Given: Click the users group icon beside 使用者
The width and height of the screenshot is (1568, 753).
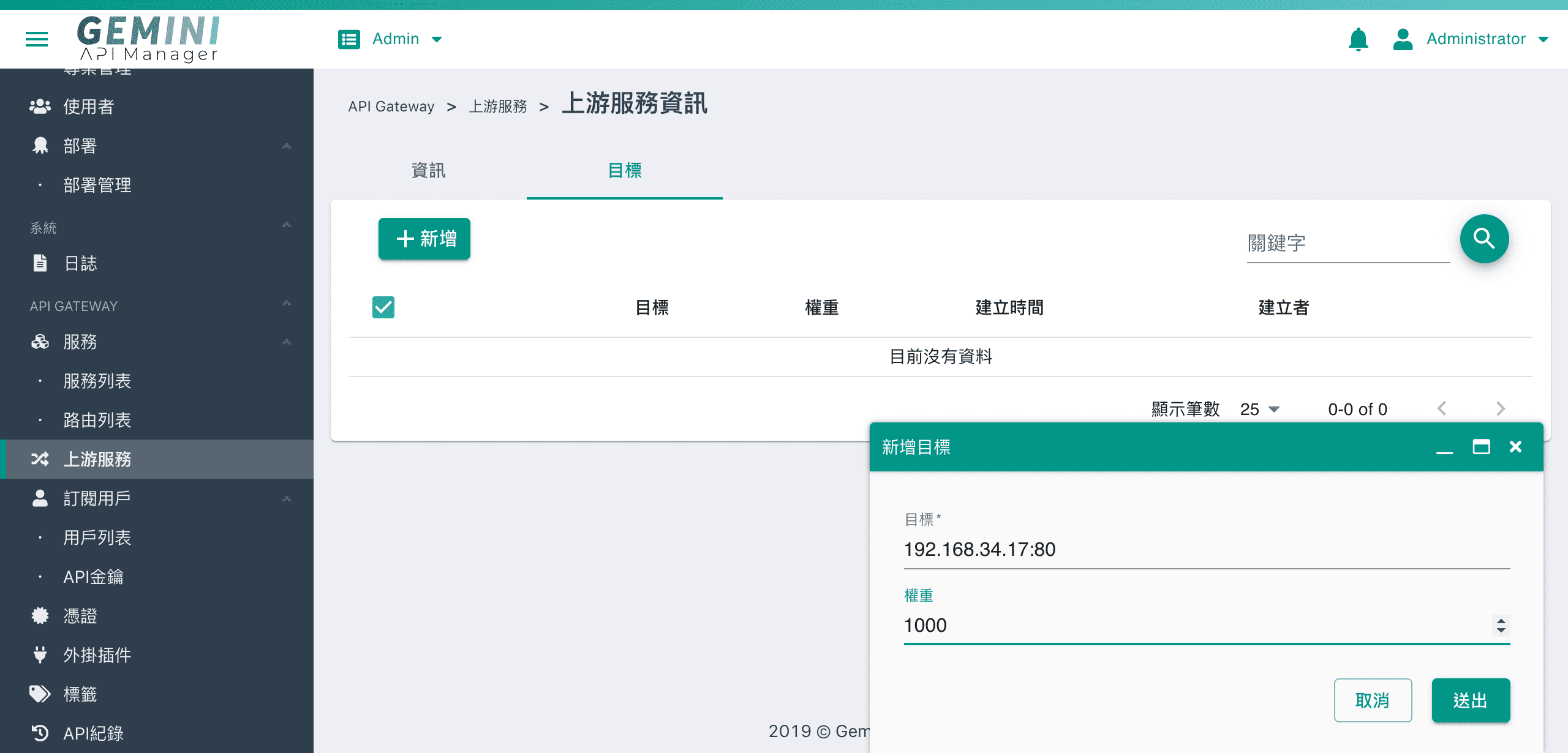Looking at the screenshot, I should click(x=40, y=107).
